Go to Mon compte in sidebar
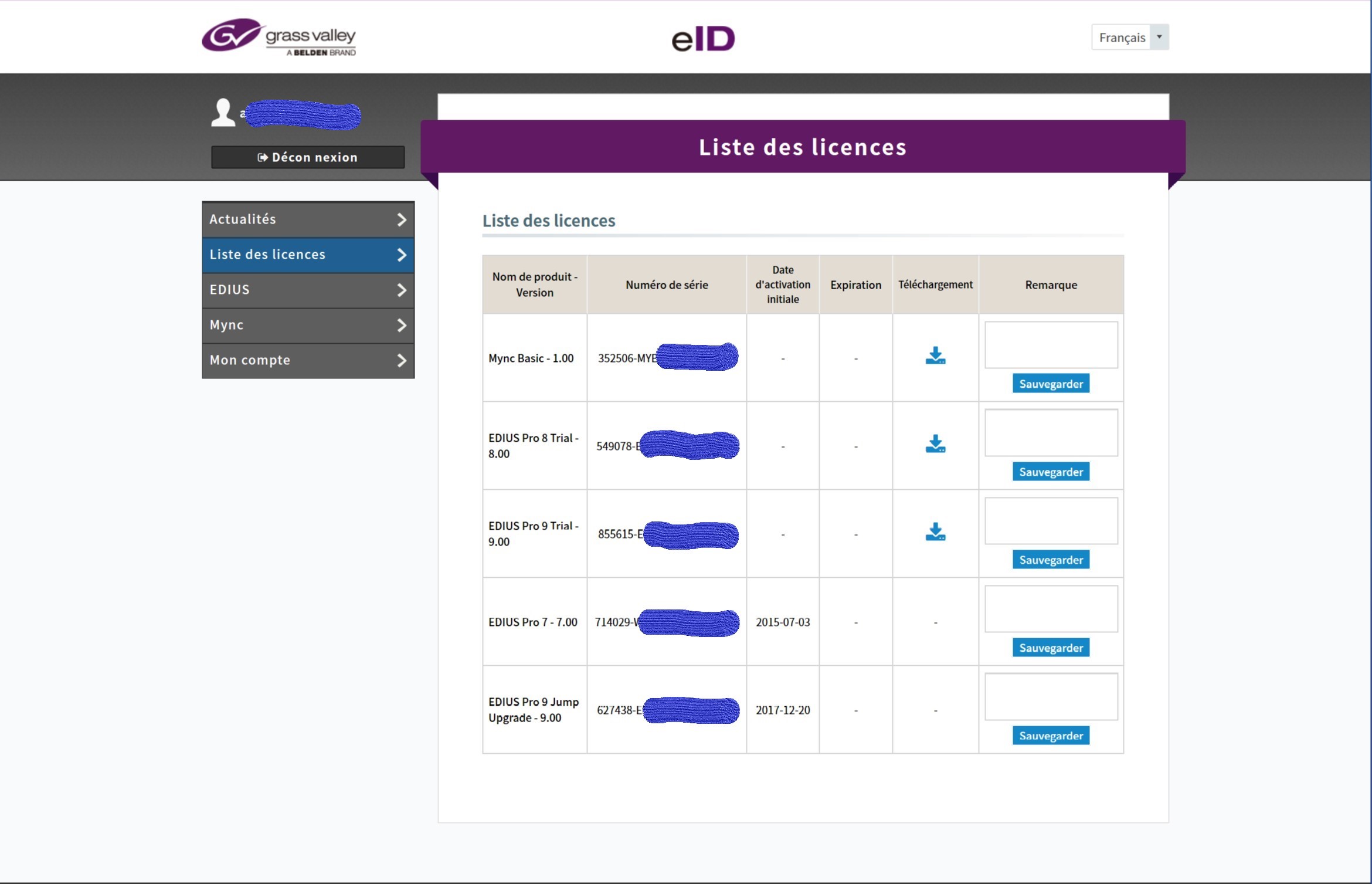The image size is (1372, 884). 308,360
